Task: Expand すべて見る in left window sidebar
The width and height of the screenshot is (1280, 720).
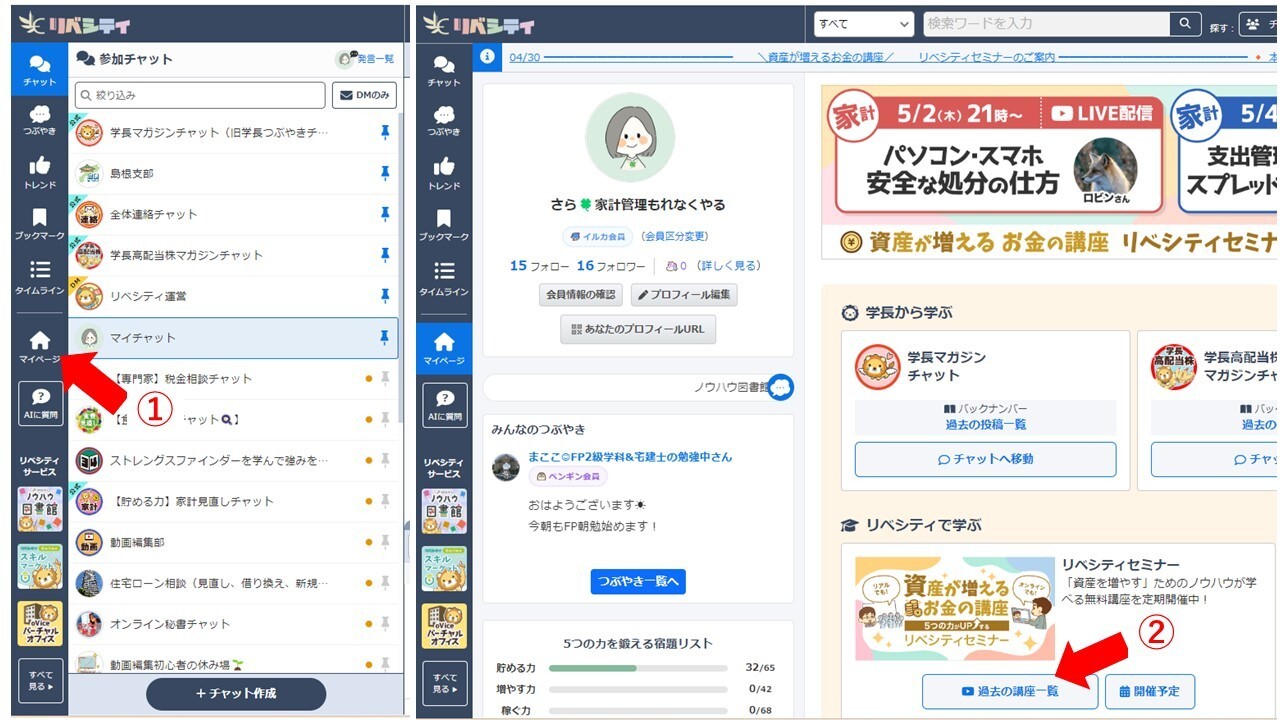Action: click(40, 683)
